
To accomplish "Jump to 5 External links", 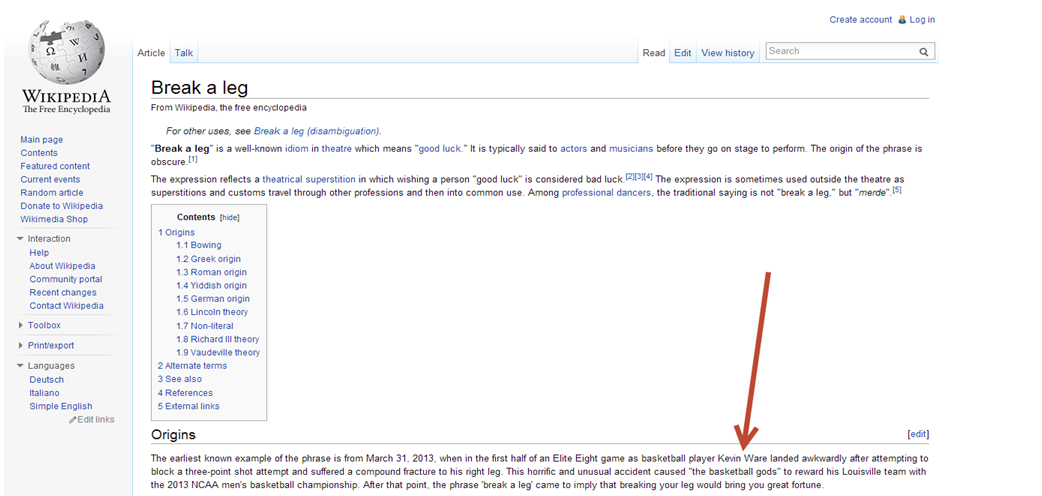I will (189, 406).
